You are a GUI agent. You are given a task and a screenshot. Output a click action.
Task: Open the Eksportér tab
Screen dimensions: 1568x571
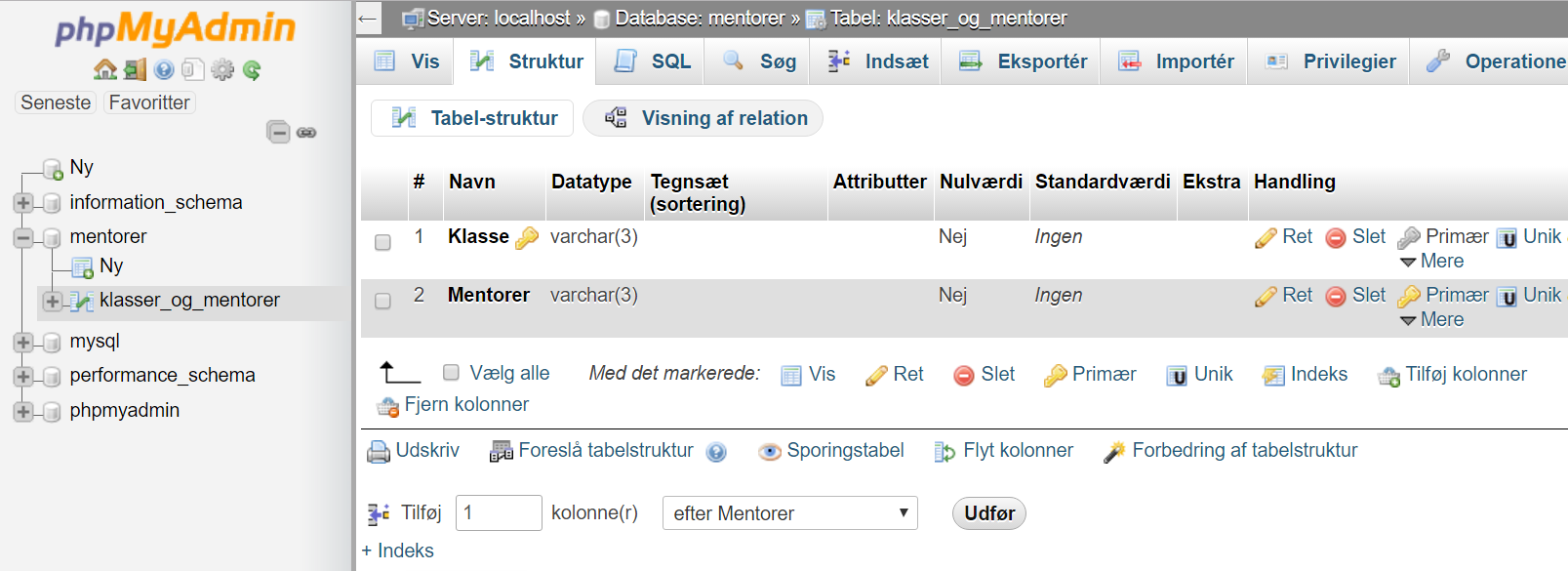[x=1023, y=61]
